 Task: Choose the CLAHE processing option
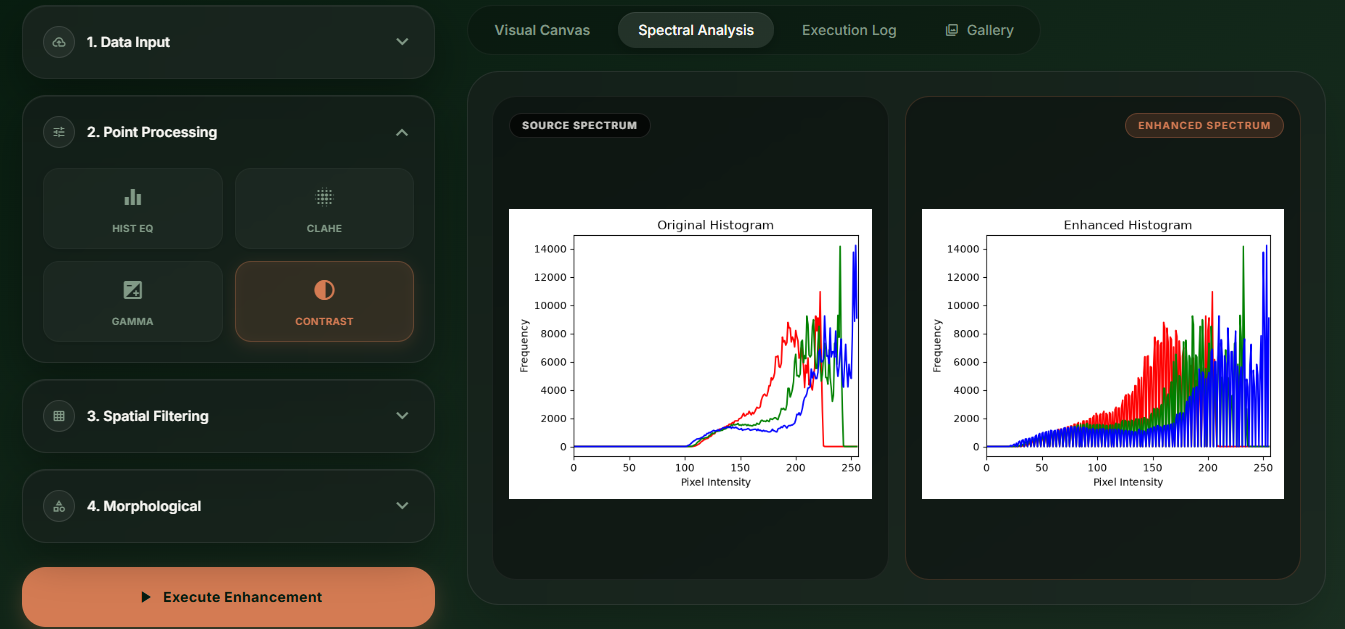(x=324, y=208)
